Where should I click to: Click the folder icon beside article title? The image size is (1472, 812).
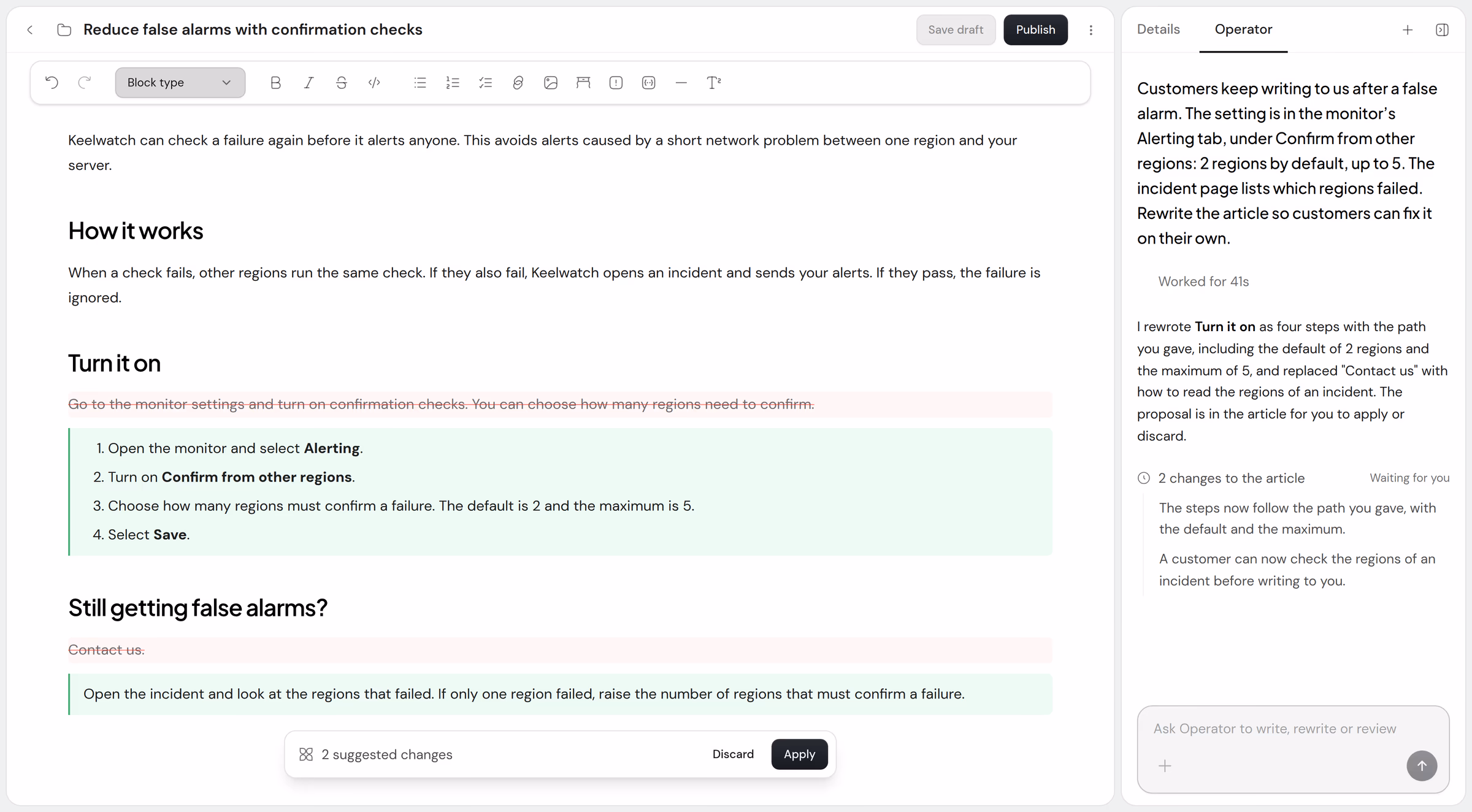[x=64, y=29]
